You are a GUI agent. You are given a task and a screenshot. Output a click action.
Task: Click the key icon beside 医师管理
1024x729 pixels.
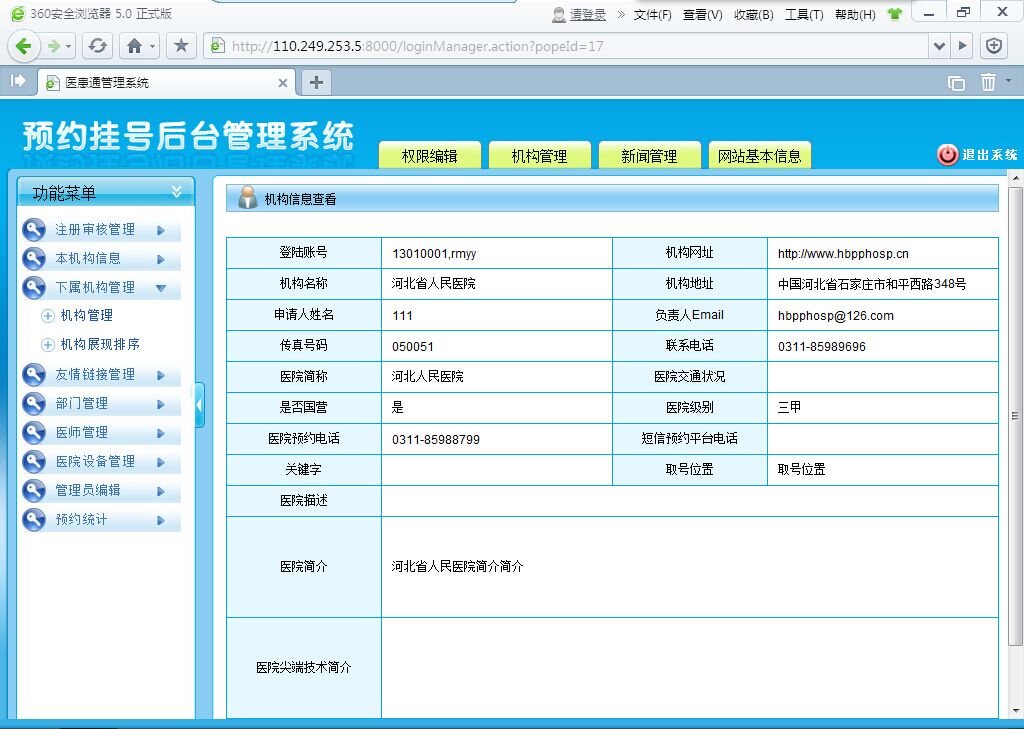click(x=33, y=432)
